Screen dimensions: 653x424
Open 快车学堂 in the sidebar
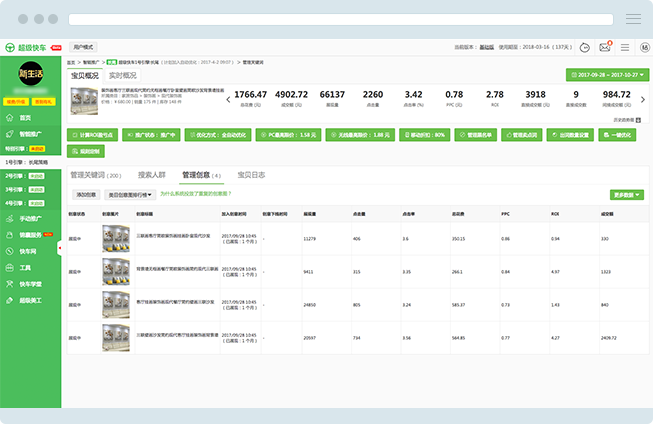pos(30,284)
